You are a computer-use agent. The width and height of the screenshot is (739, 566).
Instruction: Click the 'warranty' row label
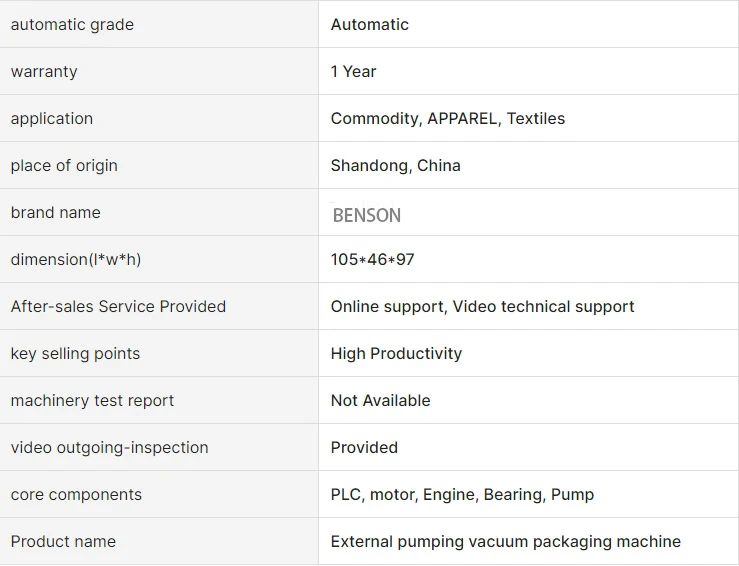44,72
